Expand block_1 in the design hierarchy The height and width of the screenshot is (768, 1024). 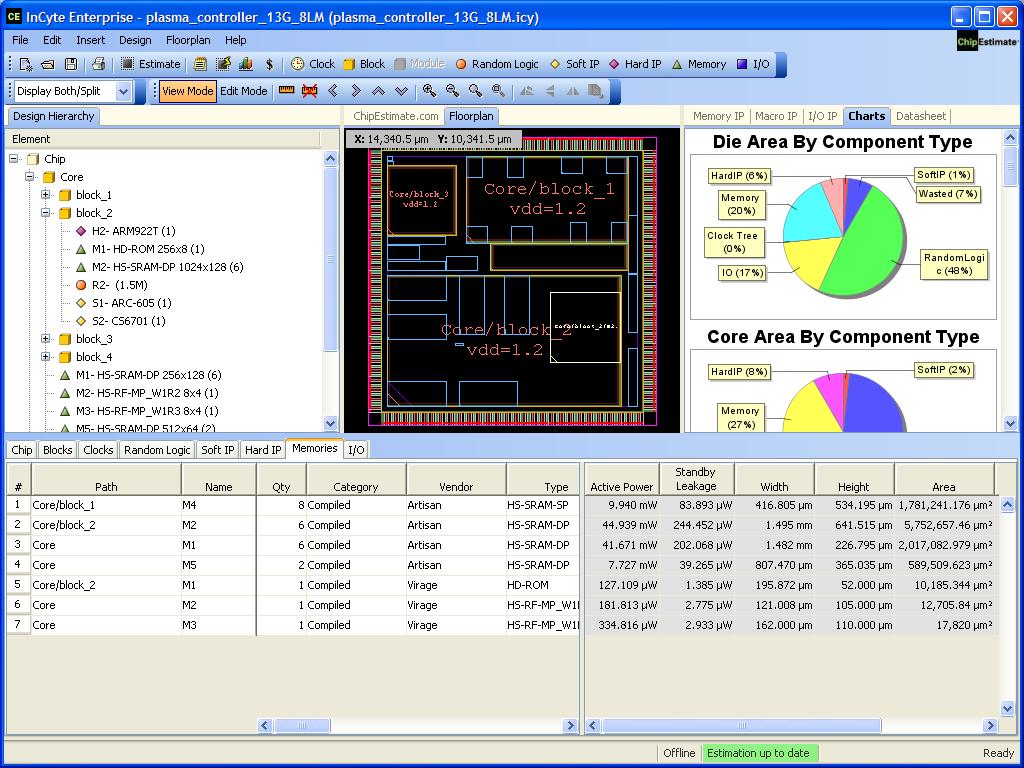point(46,195)
